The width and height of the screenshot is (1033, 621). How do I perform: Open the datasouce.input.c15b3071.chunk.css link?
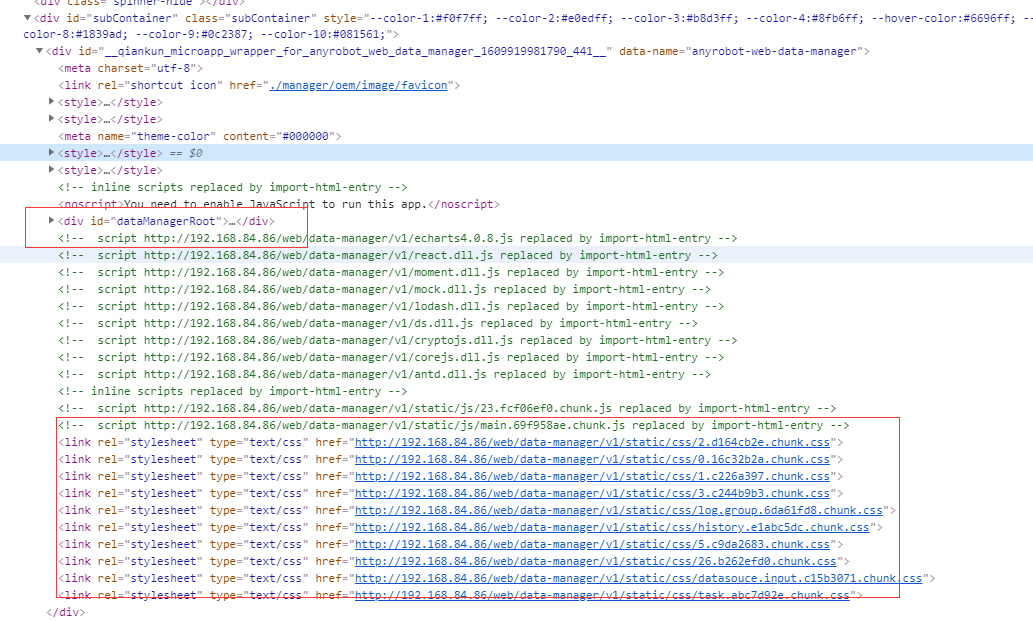(x=638, y=579)
